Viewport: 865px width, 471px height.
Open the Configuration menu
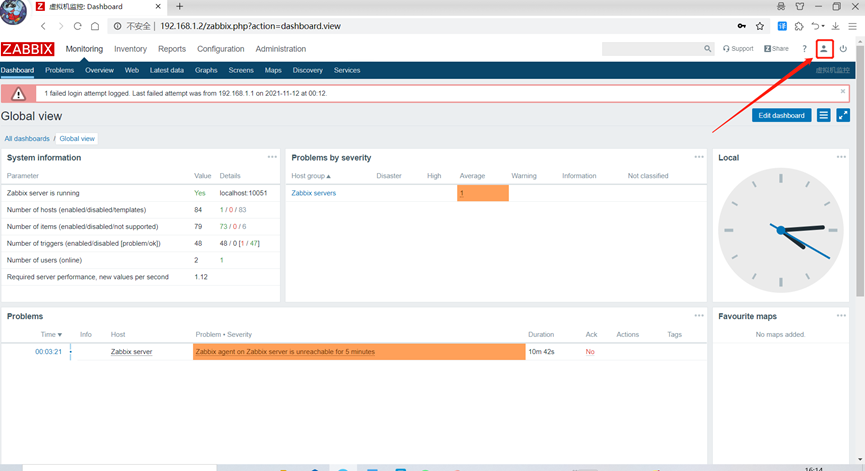221,49
